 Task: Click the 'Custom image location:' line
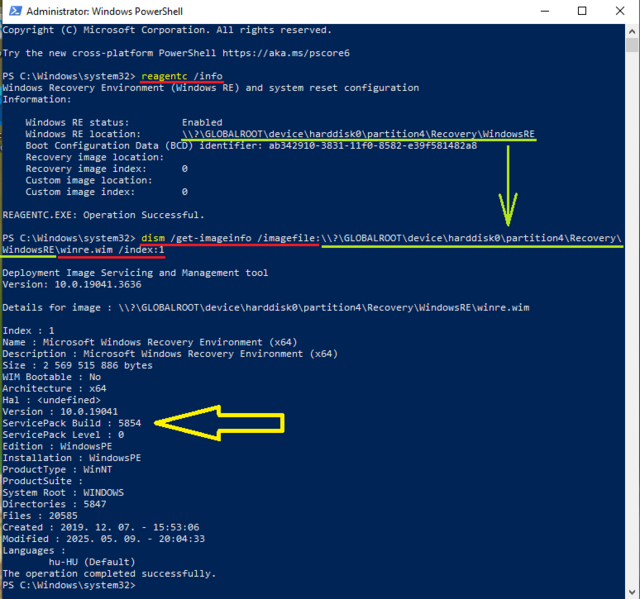(89, 180)
